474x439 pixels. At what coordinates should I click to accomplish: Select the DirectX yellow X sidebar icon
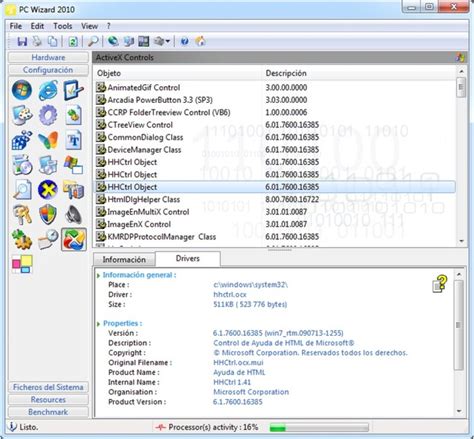(48, 190)
